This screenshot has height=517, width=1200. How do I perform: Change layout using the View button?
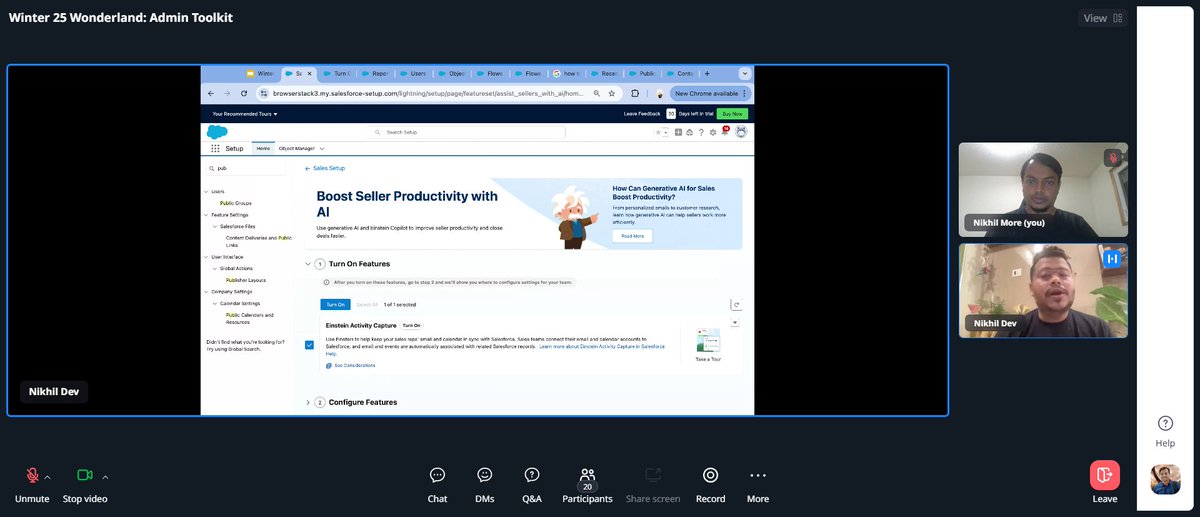(x=1103, y=18)
